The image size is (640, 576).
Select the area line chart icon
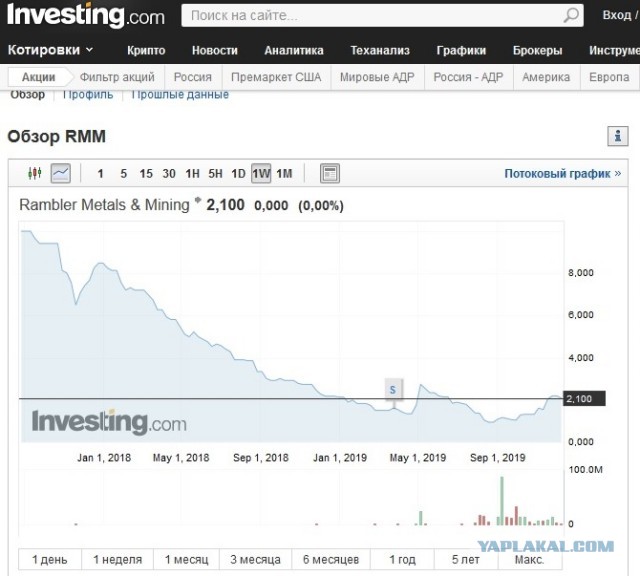[61, 173]
